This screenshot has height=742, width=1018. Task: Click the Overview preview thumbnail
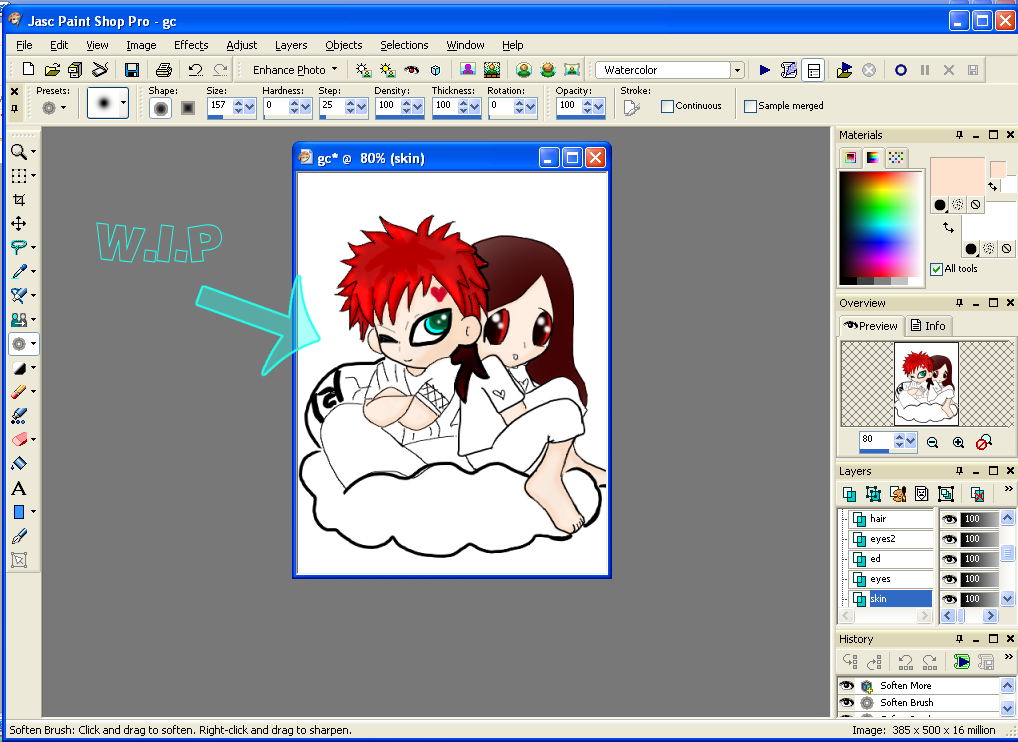[926, 384]
